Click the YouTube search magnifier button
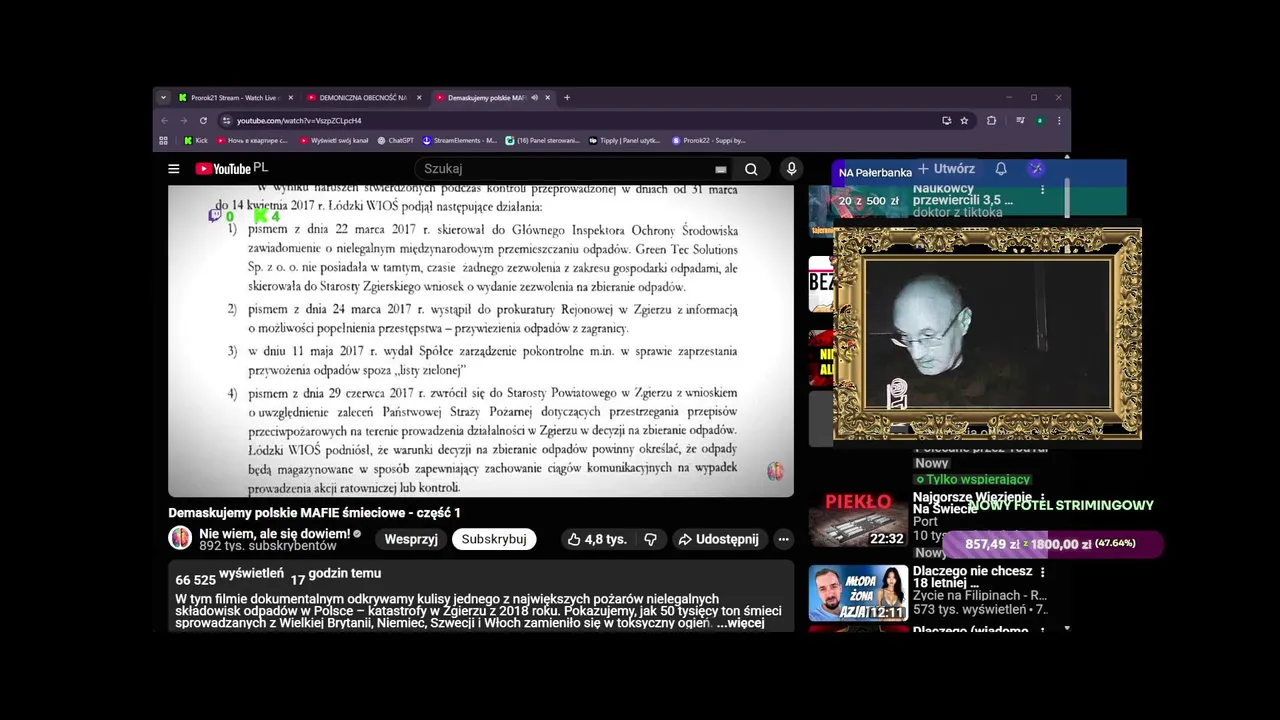The height and width of the screenshot is (720, 1280). [751, 169]
